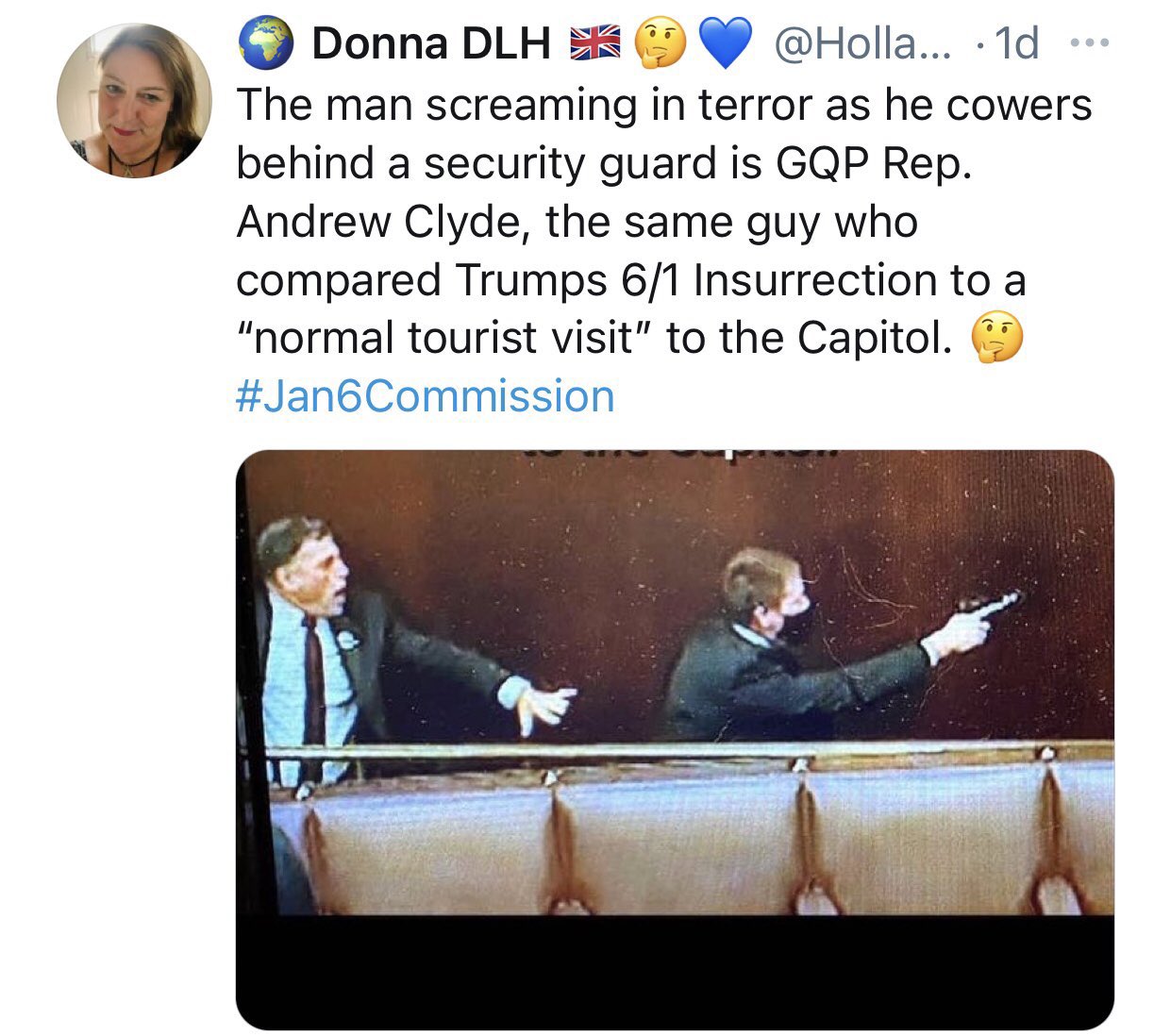The width and height of the screenshot is (1154, 1036).
Task: Click the blue heart emoji in display name
Action: (726, 43)
